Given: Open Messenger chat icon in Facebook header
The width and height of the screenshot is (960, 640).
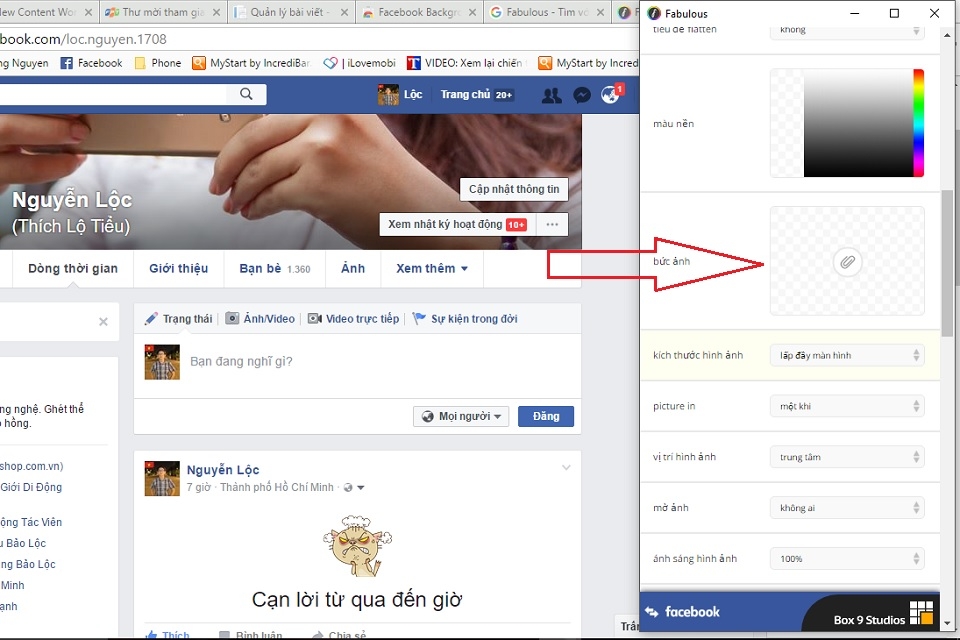Looking at the screenshot, I should [x=581, y=93].
